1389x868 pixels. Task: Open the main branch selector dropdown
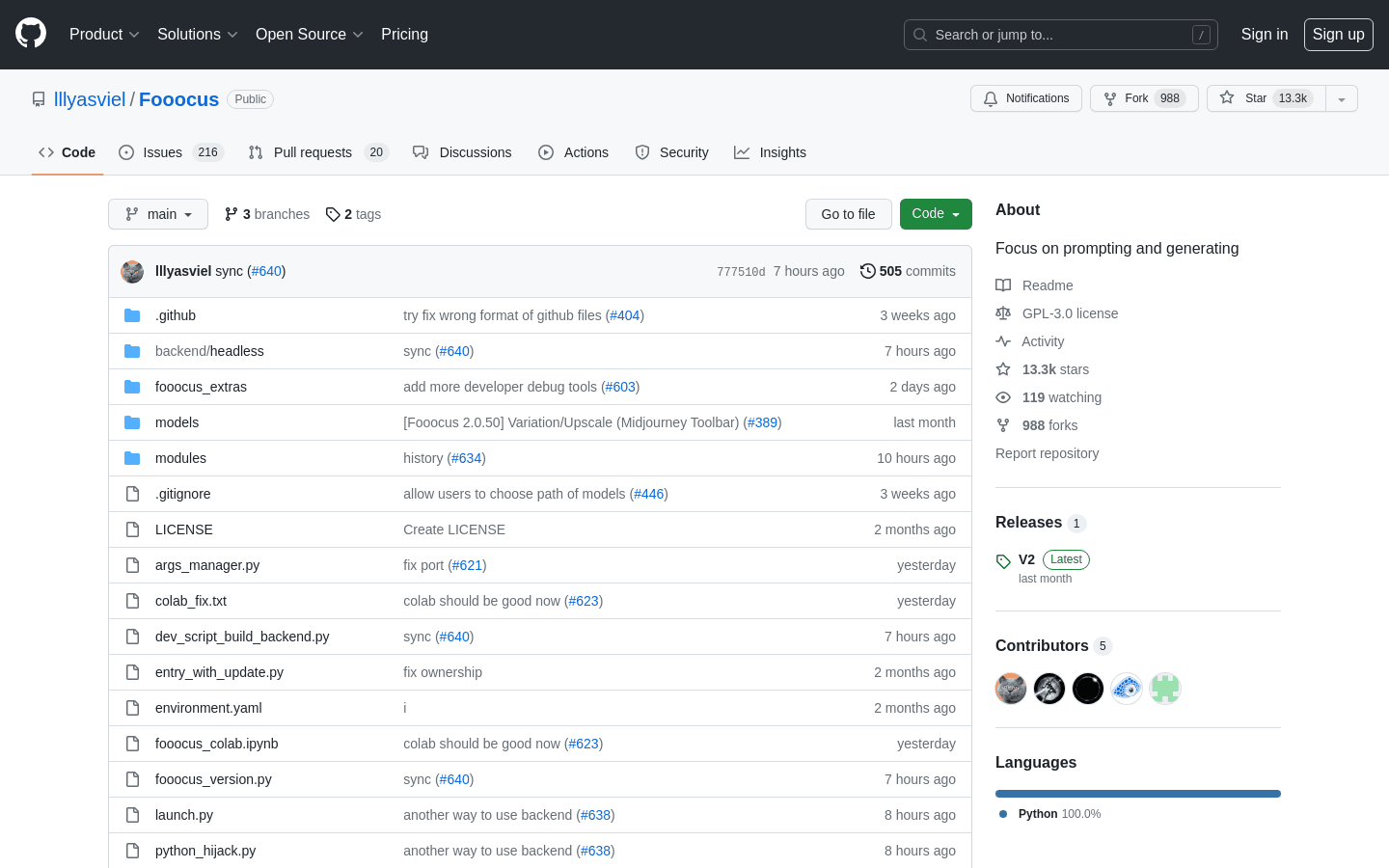point(157,214)
